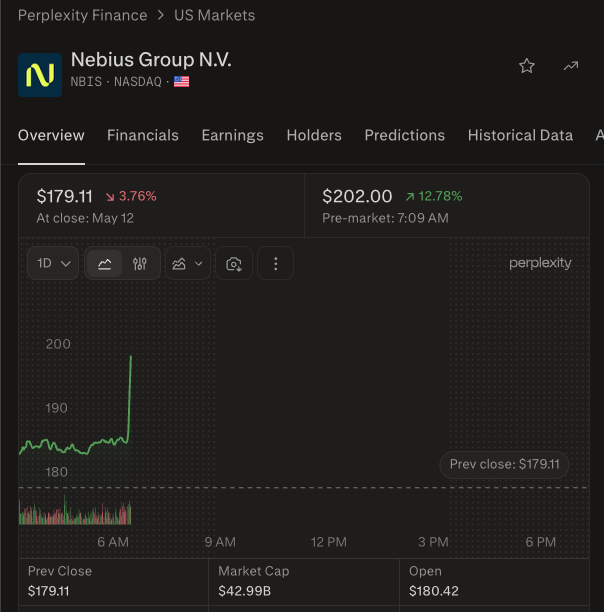The width and height of the screenshot is (604, 612).
Task: Open the Holders tab
Action: click(x=314, y=135)
